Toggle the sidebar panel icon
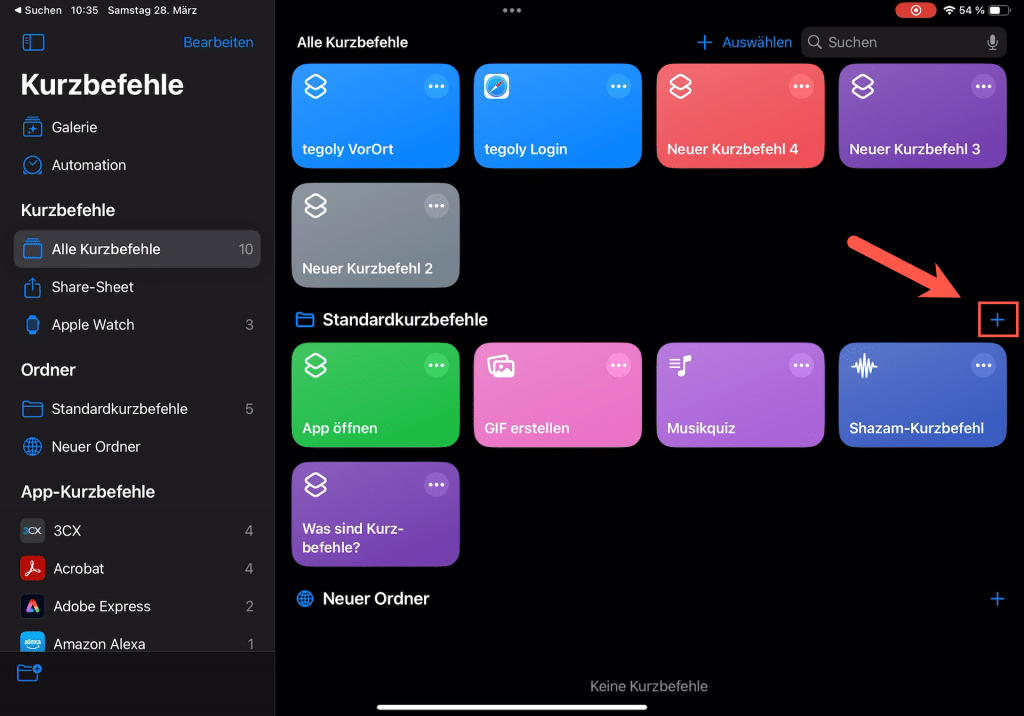Viewport: 1024px width, 716px height. [x=33, y=43]
